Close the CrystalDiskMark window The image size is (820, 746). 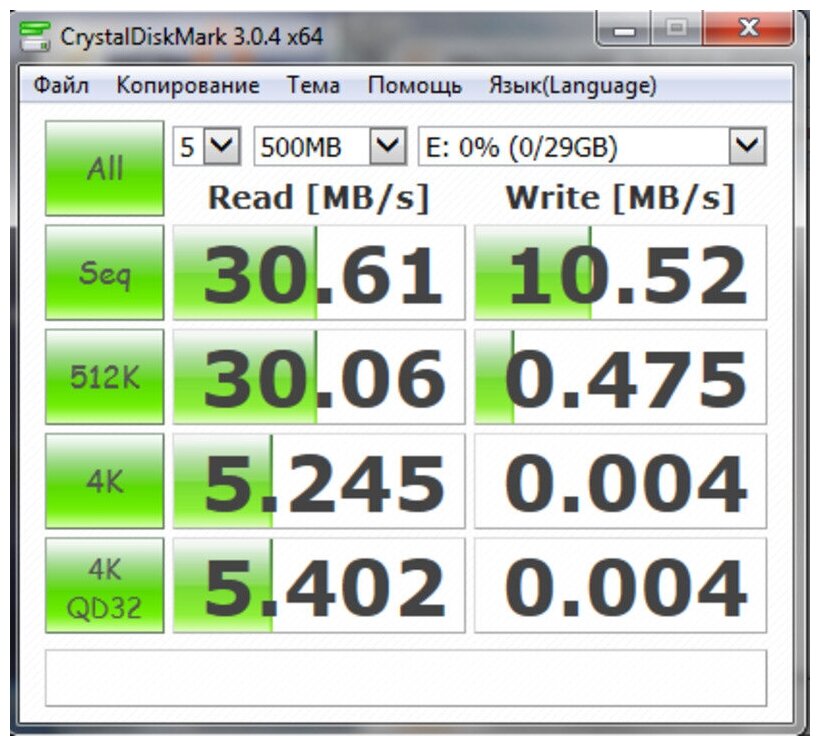tap(749, 29)
